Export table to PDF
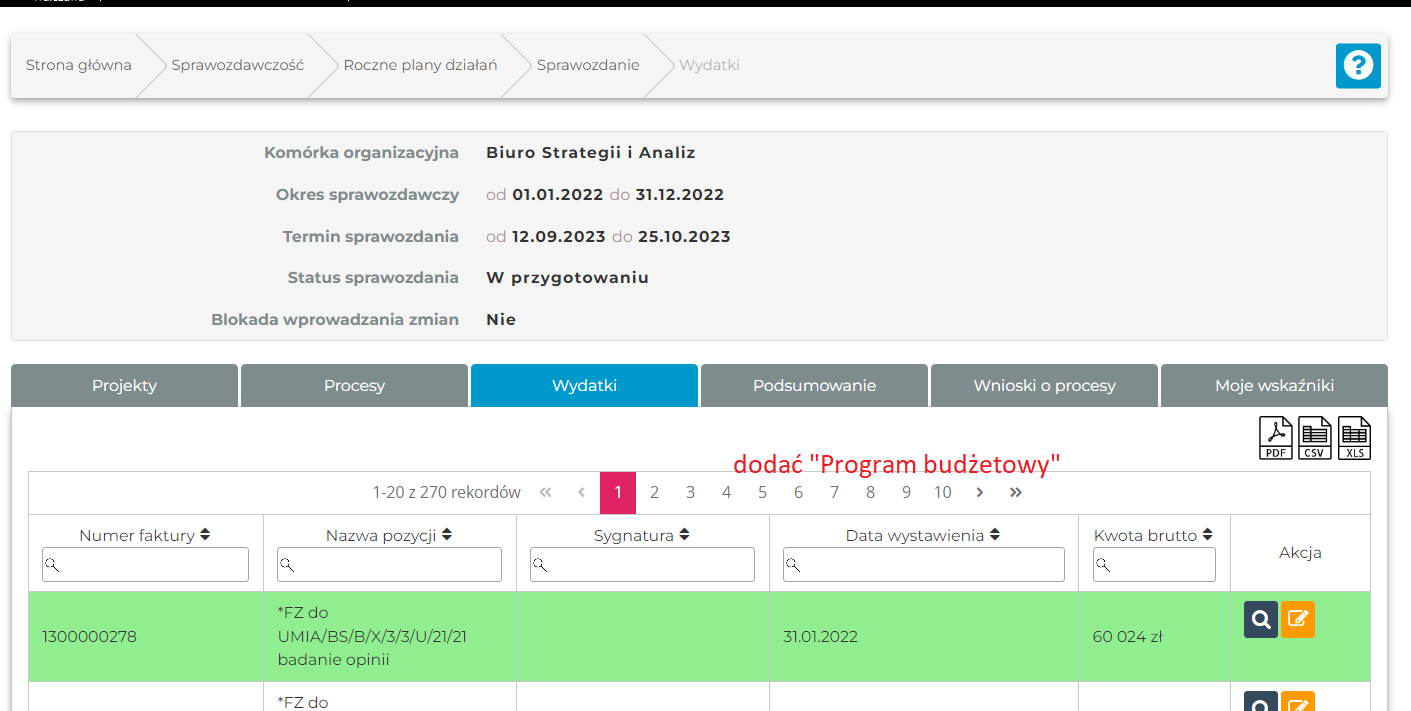Screen dimensions: 1411x711 coord(1276,438)
